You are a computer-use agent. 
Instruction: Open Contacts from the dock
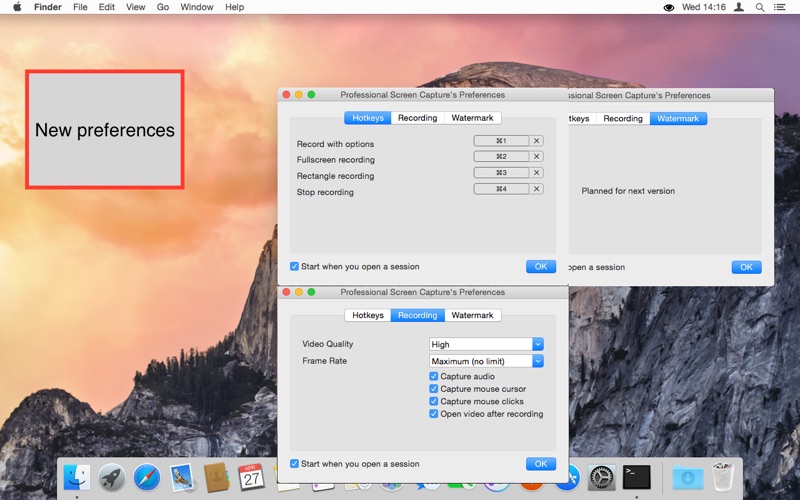tap(216, 478)
